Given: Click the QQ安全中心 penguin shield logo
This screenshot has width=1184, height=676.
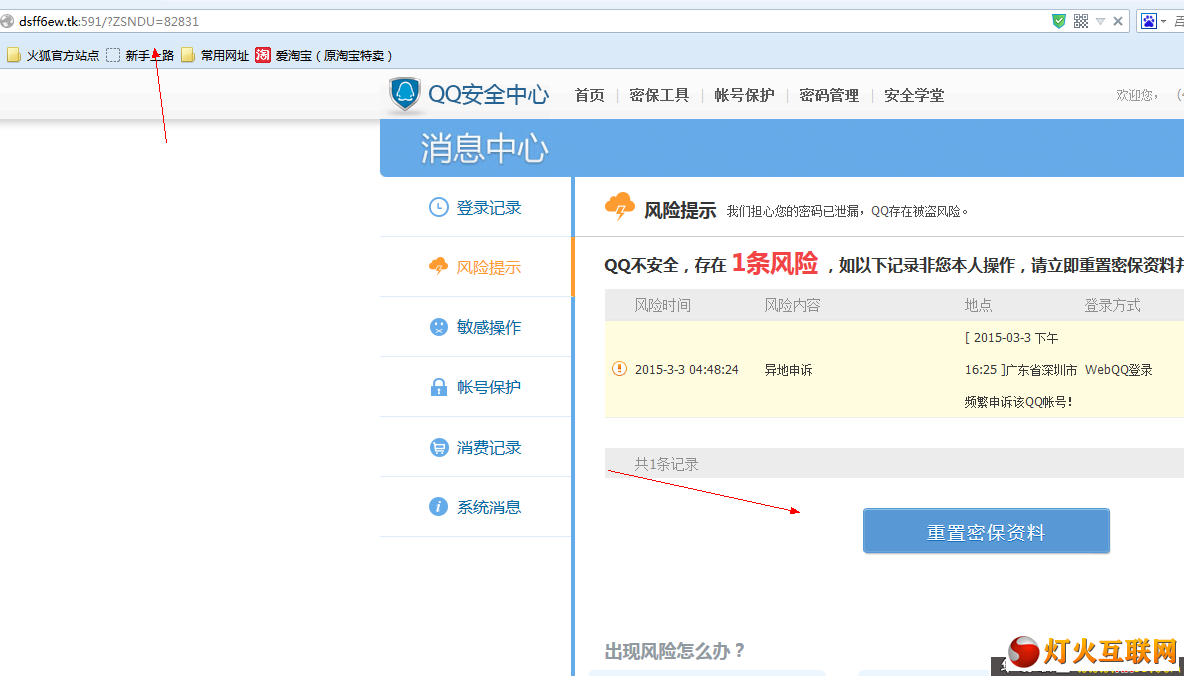Looking at the screenshot, I should 405,95.
